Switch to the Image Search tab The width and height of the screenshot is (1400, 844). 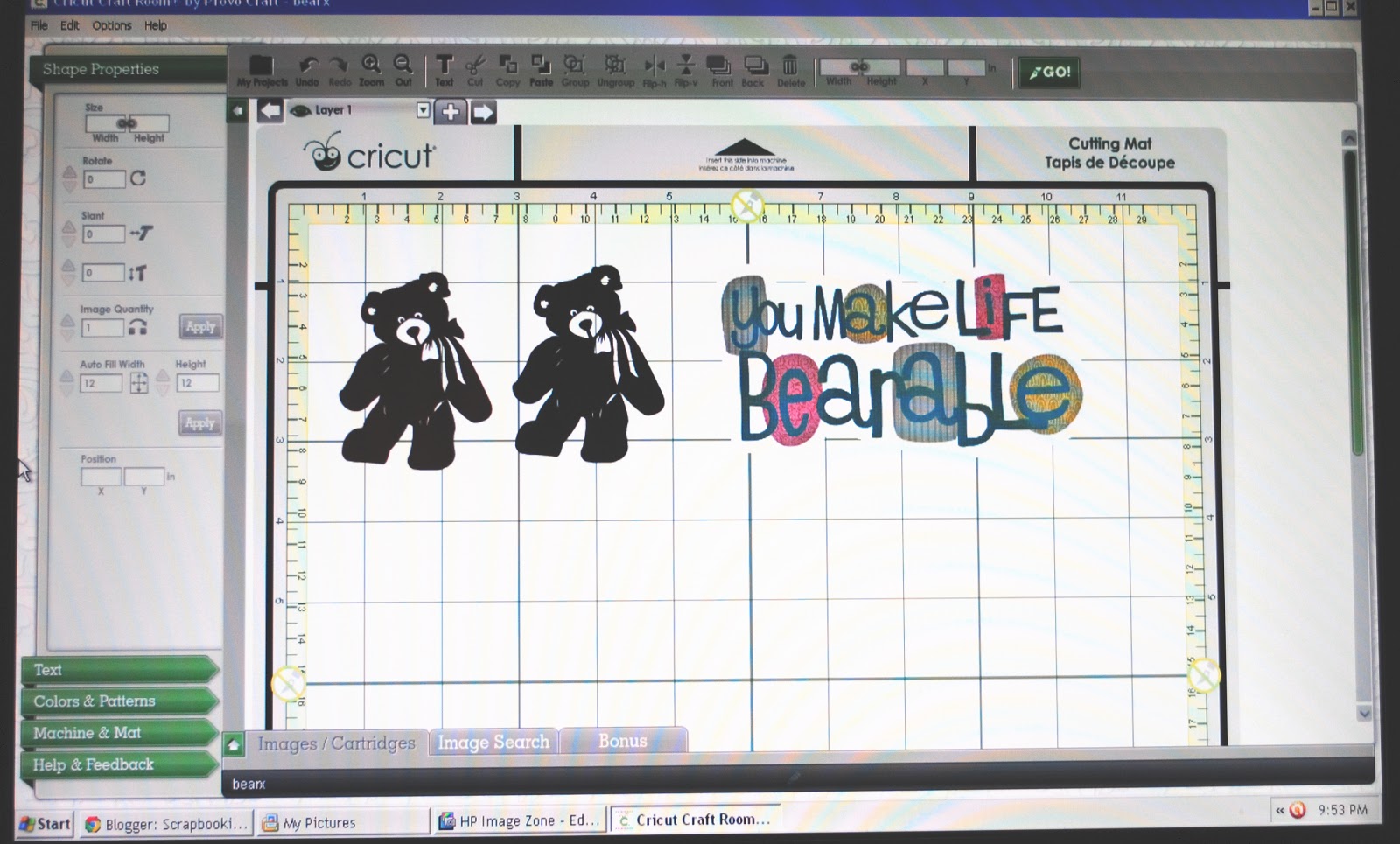click(x=493, y=743)
